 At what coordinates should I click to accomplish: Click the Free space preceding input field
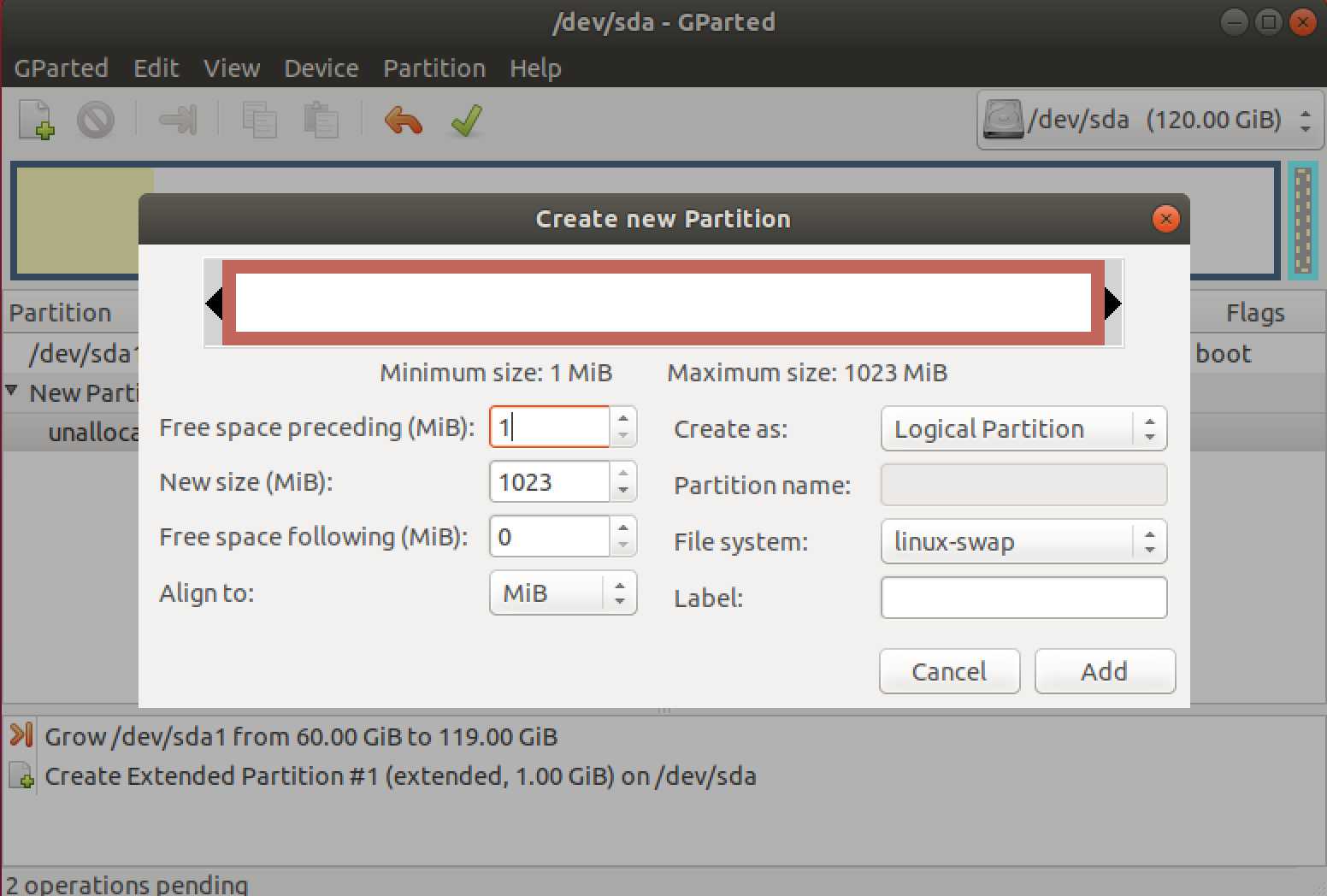point(550,427)
